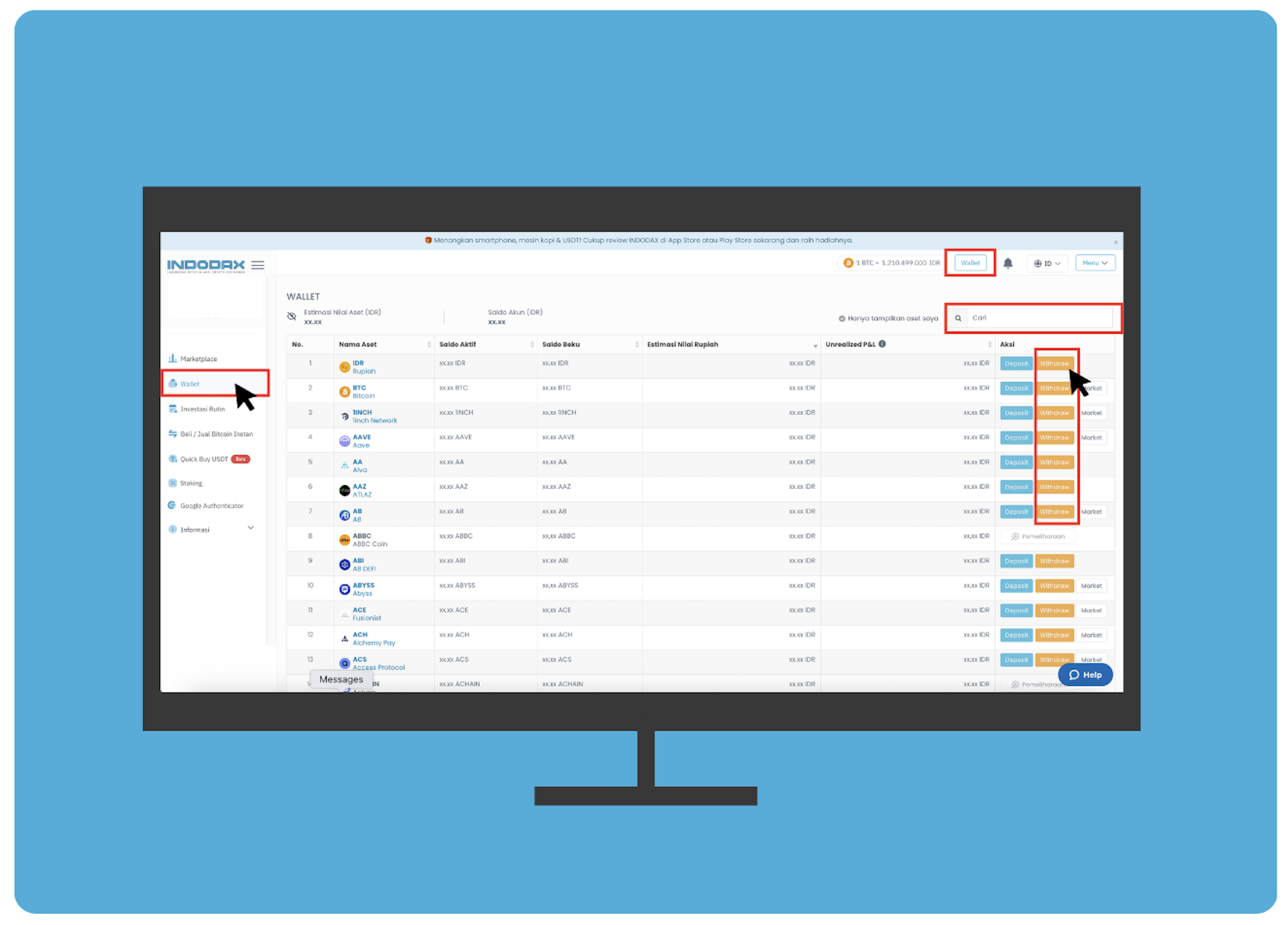
Task: Open the Menu dropdown at top right
Action: click(x=1094, y=263)
